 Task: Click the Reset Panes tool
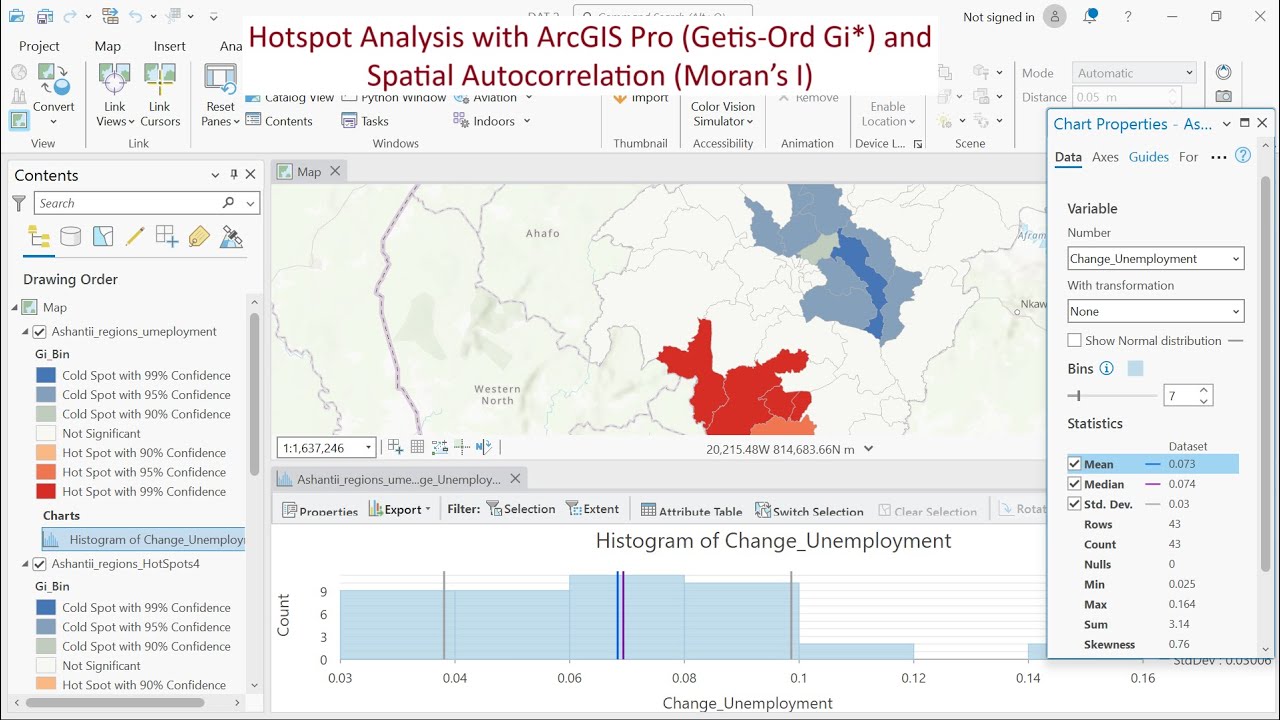[220, 95]
